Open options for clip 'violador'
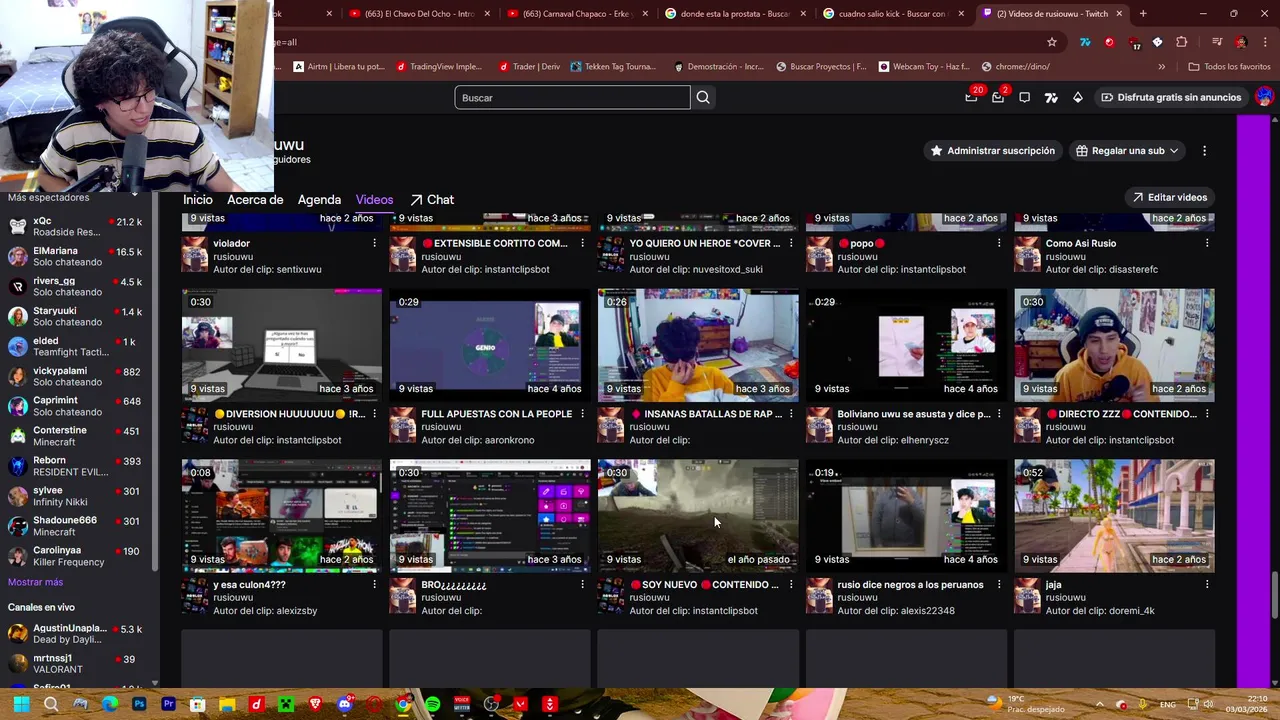 pyautogui.click(x=374, y=243)
